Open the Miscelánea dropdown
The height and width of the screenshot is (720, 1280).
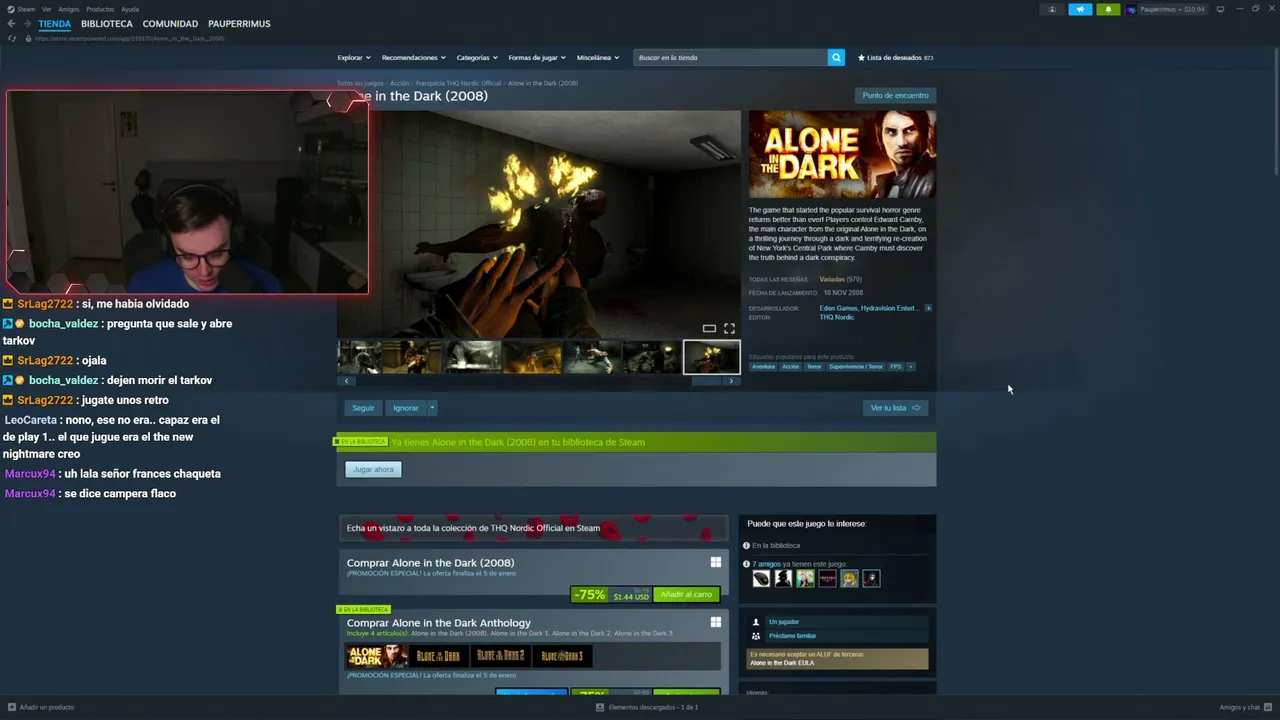pyautogui.click(x=598, y=58)
